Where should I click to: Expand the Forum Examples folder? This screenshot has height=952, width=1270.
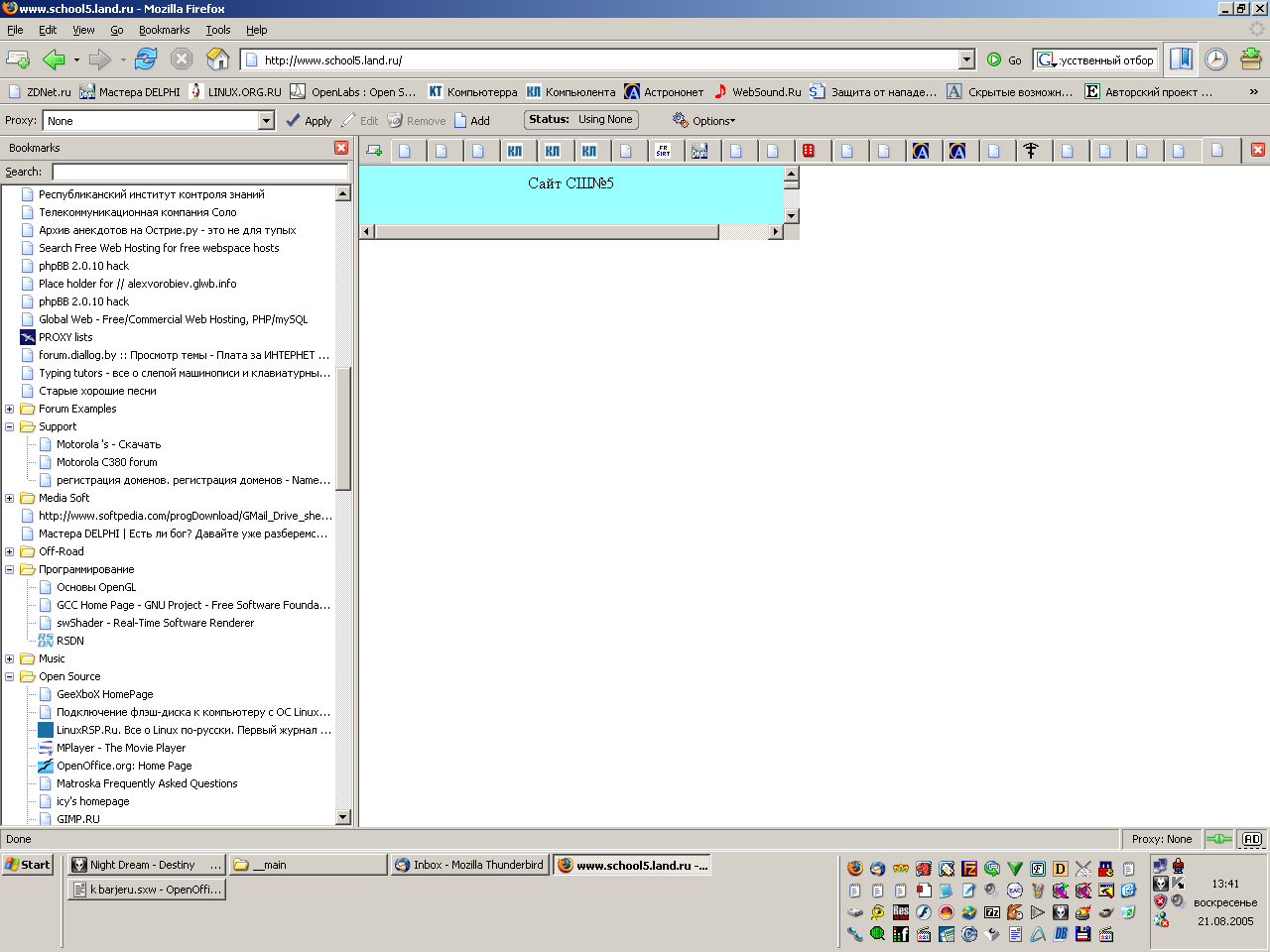[10, 409]
